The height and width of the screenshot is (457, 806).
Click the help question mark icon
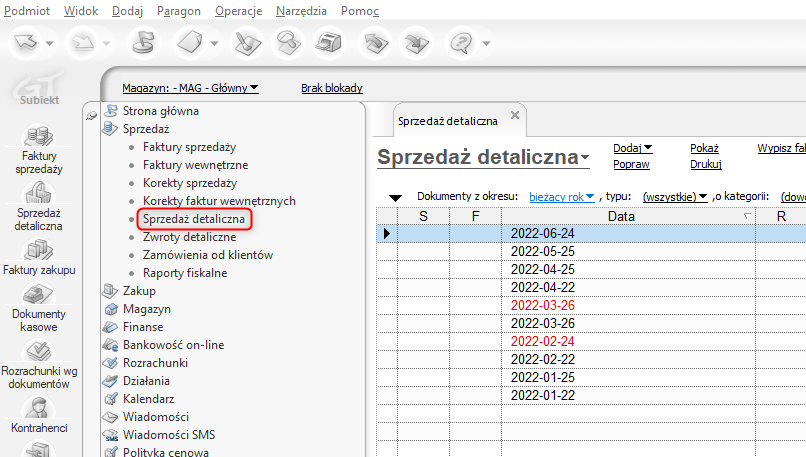pos(461,43)
